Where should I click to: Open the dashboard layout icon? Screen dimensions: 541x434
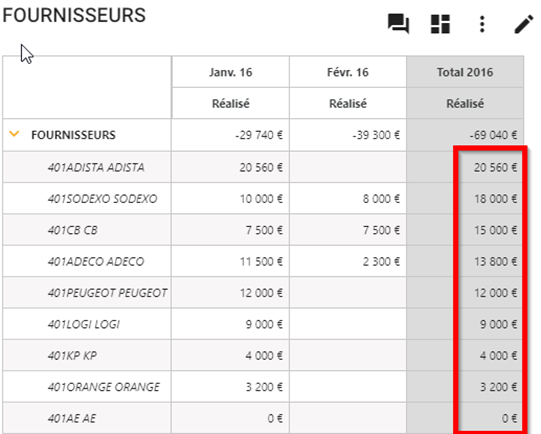[x=441, y=24]
